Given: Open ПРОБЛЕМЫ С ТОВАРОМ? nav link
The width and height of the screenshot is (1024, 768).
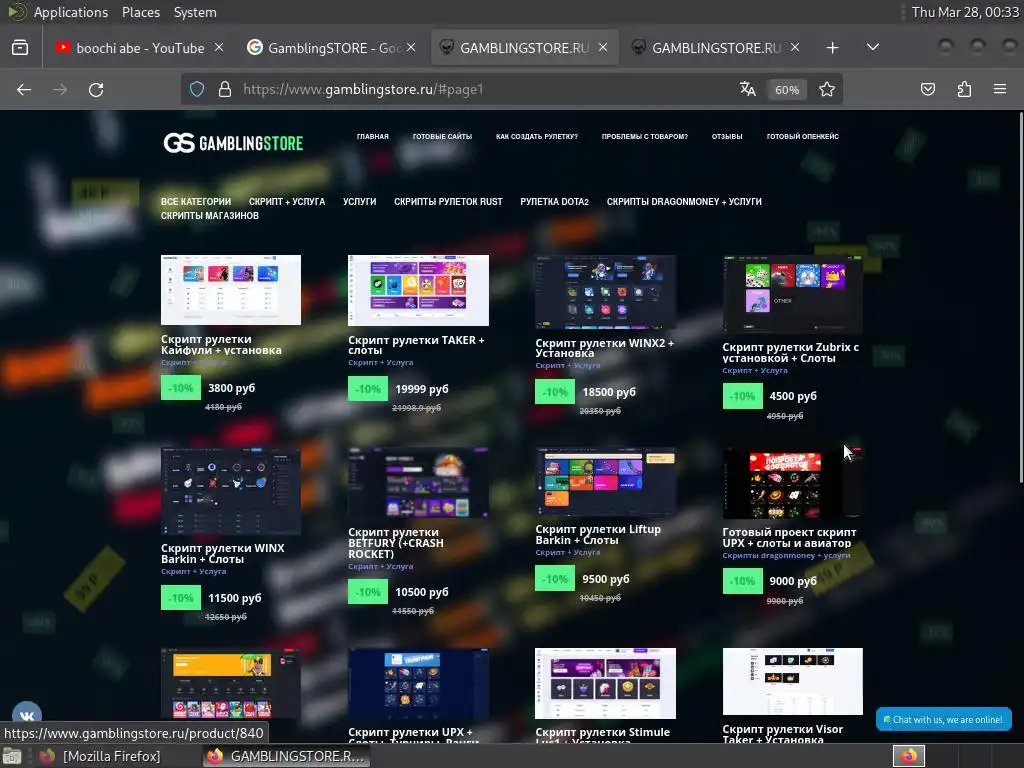Looking at the screenshot, I should (645, 136).
